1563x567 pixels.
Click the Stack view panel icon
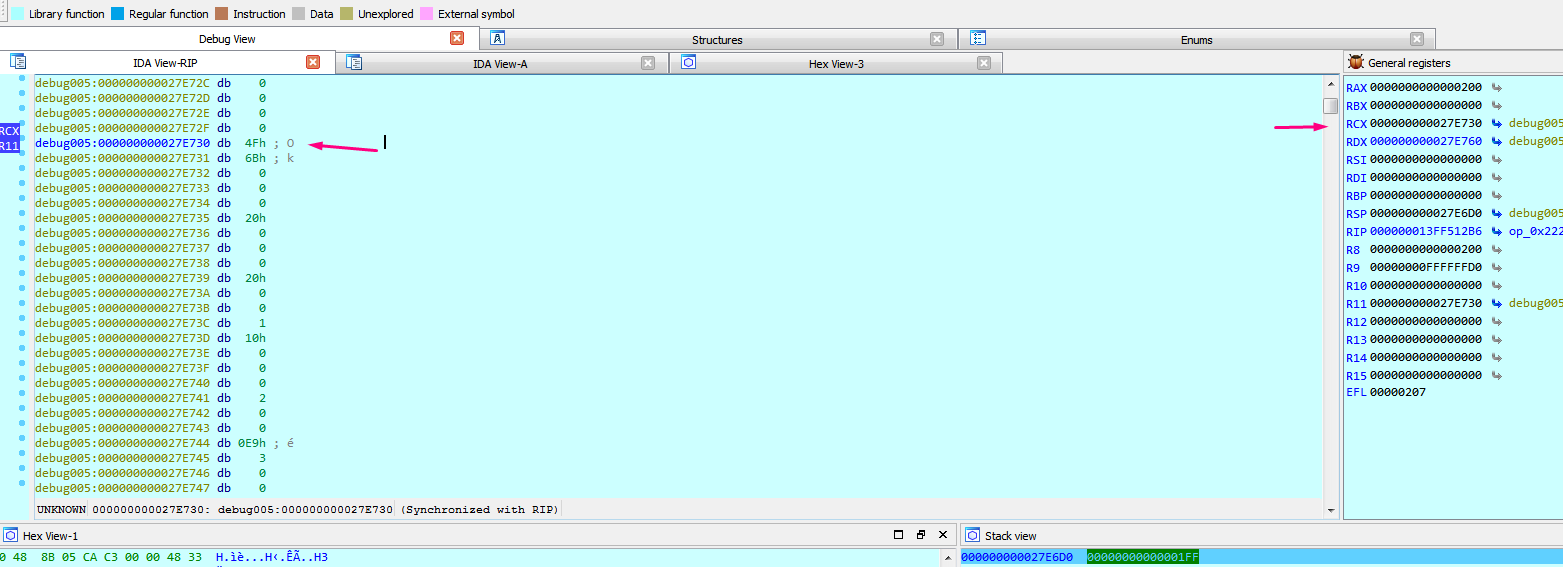pyautogui.click(x=973, y=535)
